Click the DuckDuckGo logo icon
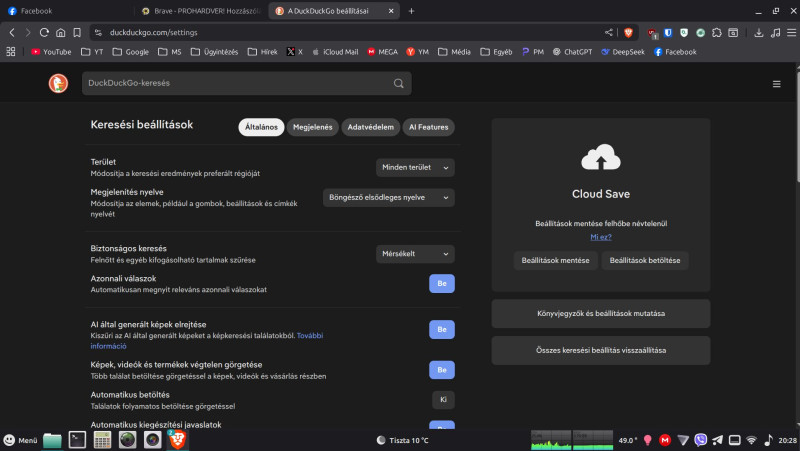Image resolution: width=800 pixels, height=451 pixels. pos(58,83)
